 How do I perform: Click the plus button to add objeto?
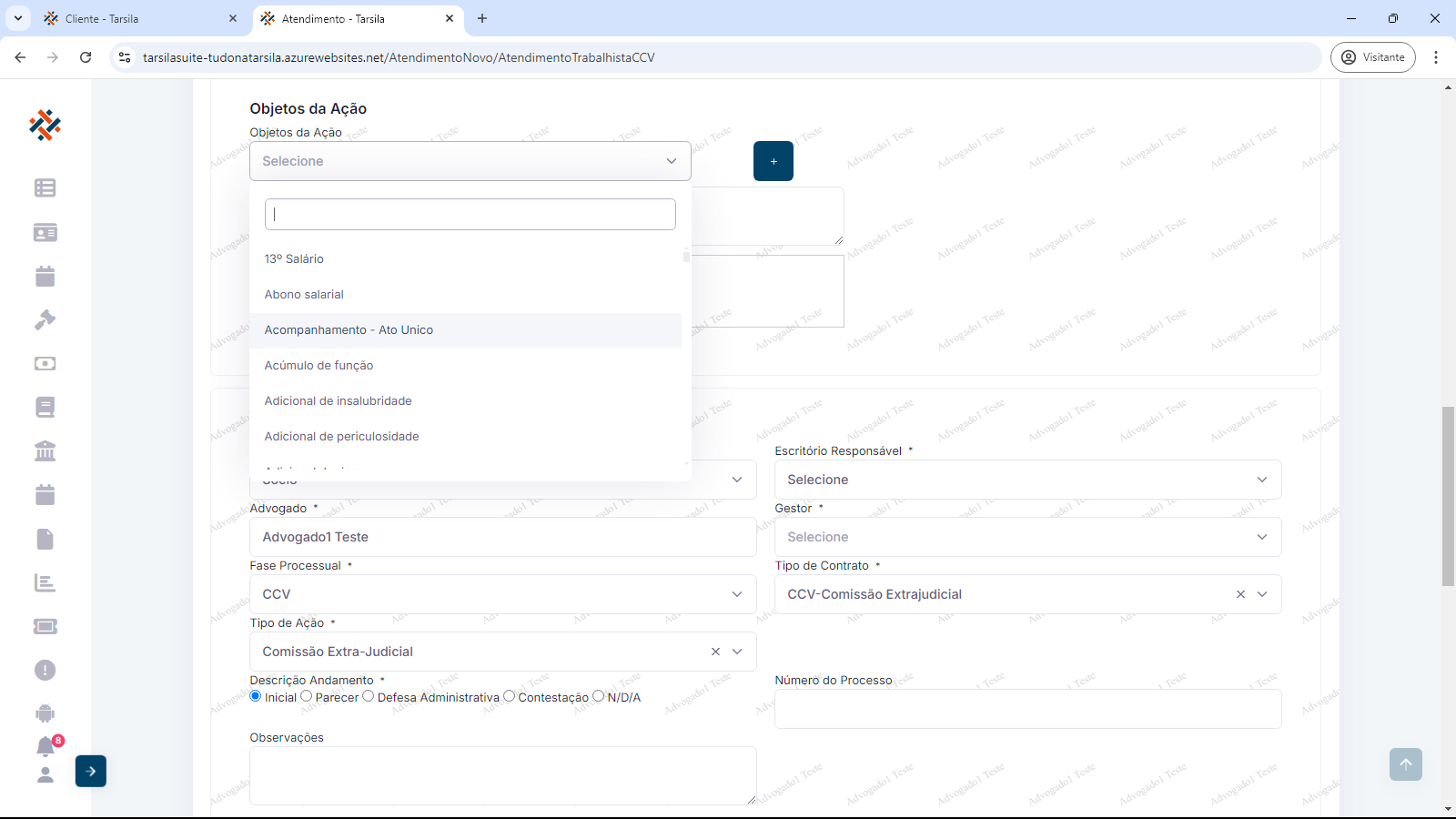click(773, 161)
